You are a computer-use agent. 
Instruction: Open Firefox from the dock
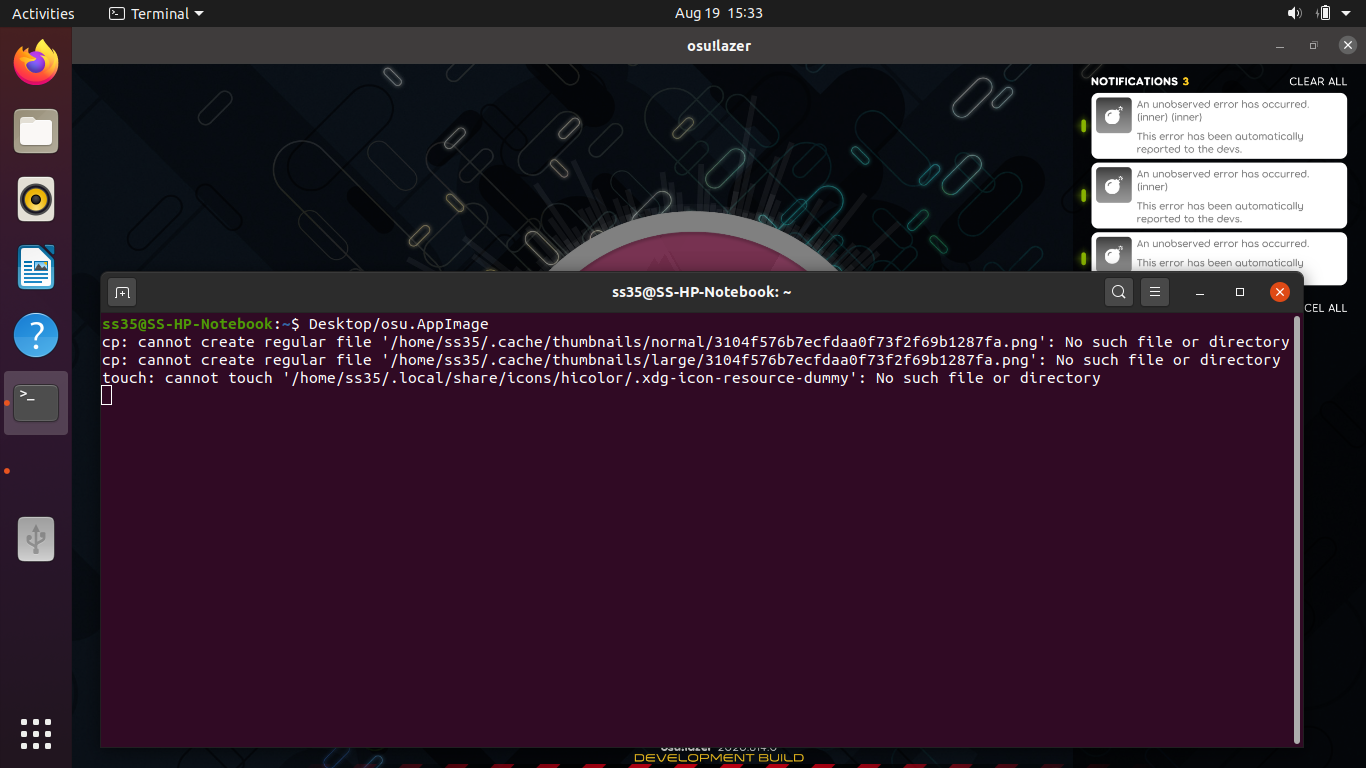(36, 63)
